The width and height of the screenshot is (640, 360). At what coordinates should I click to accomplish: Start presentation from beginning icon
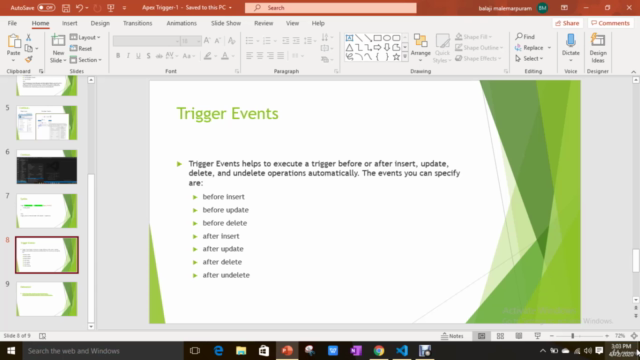coord(111,8)
